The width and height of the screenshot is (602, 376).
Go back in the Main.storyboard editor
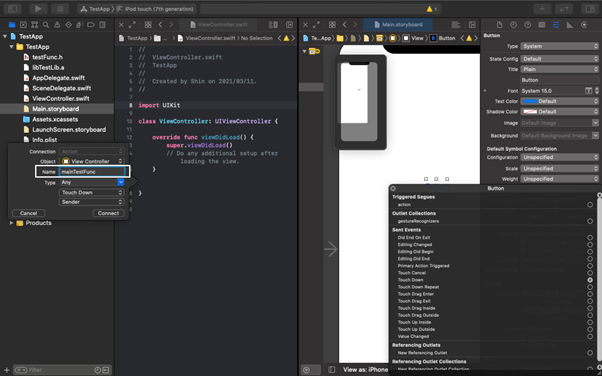(x=344, y=25)
